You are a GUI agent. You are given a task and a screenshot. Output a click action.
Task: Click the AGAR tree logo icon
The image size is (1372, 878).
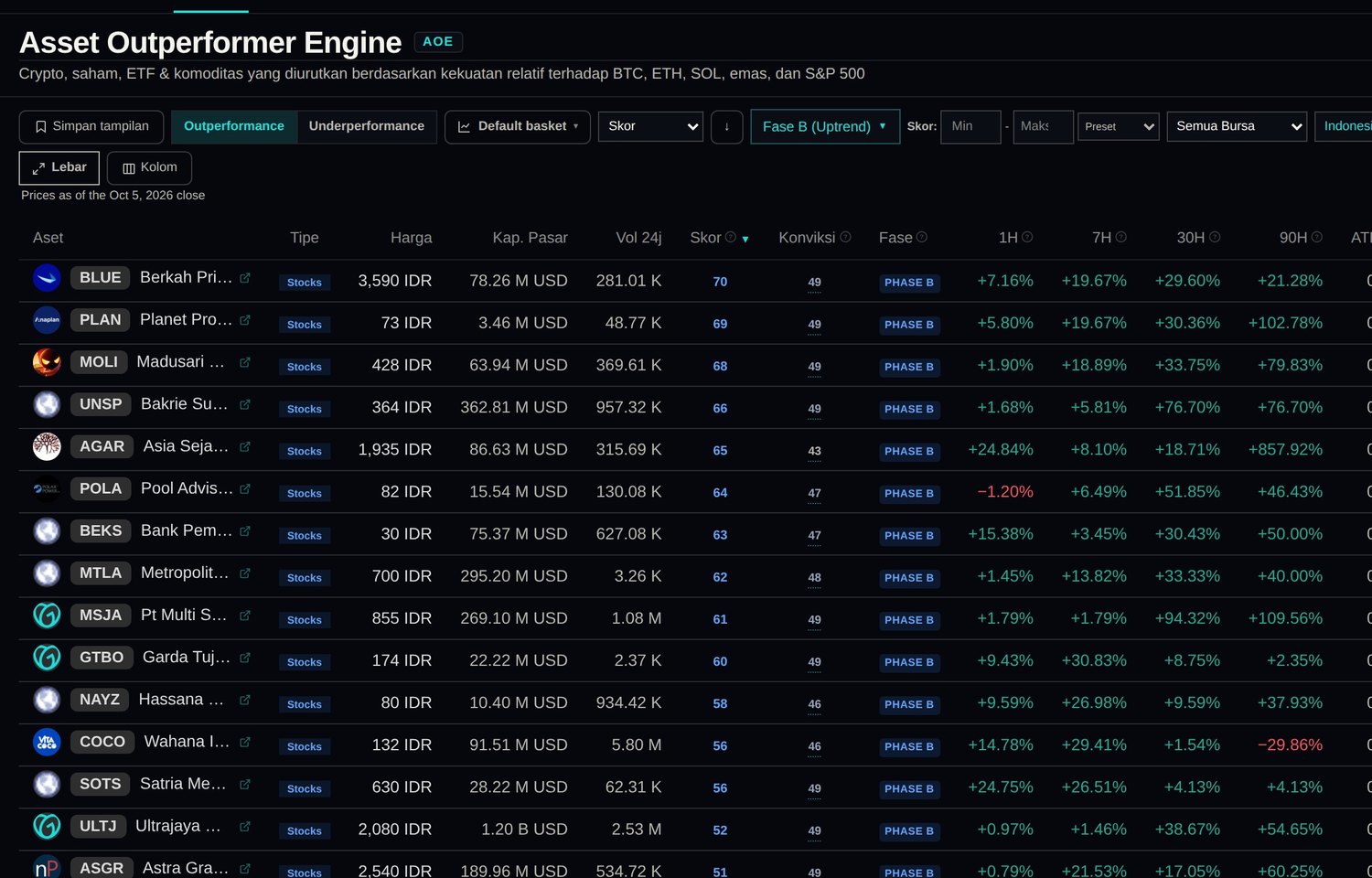click(x=47, y=446)
